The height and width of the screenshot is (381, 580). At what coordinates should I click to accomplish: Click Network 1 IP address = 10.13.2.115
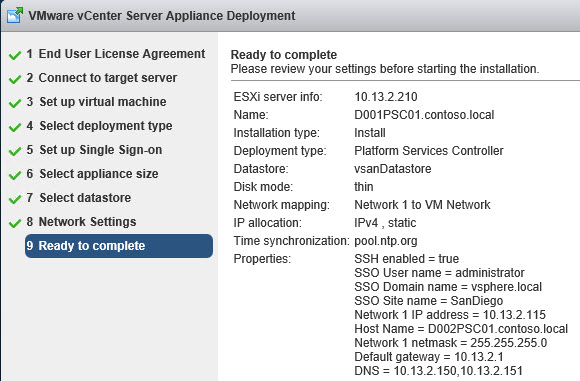(x=450, y=315)
